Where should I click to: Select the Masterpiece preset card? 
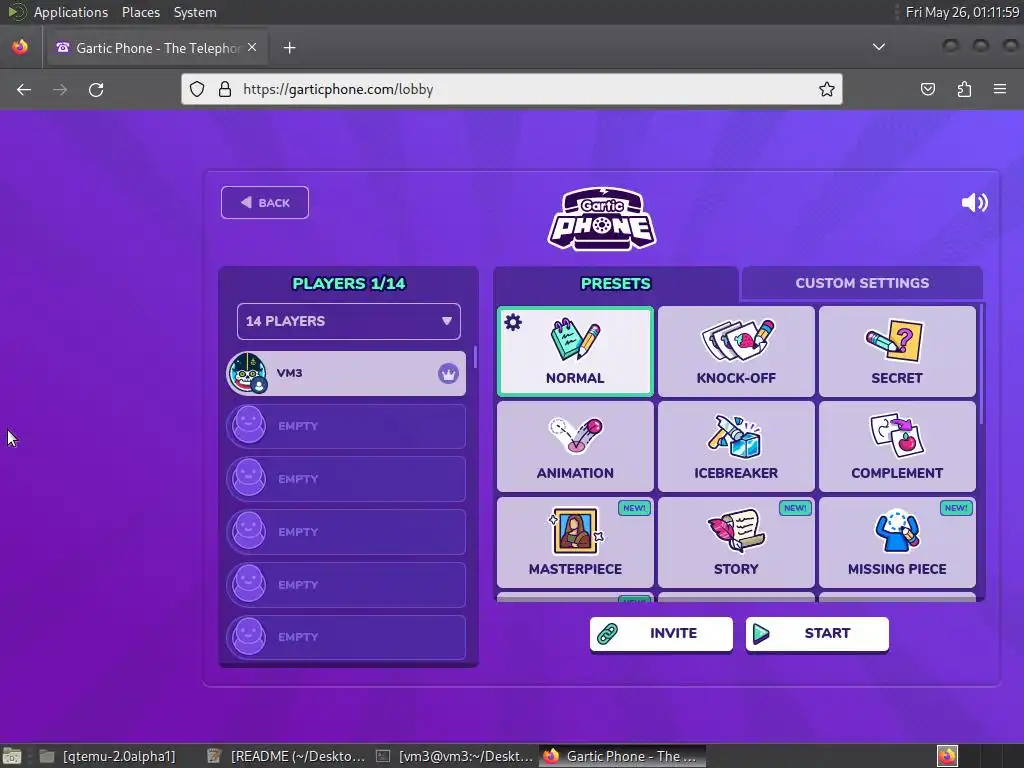tap(575, 542)
